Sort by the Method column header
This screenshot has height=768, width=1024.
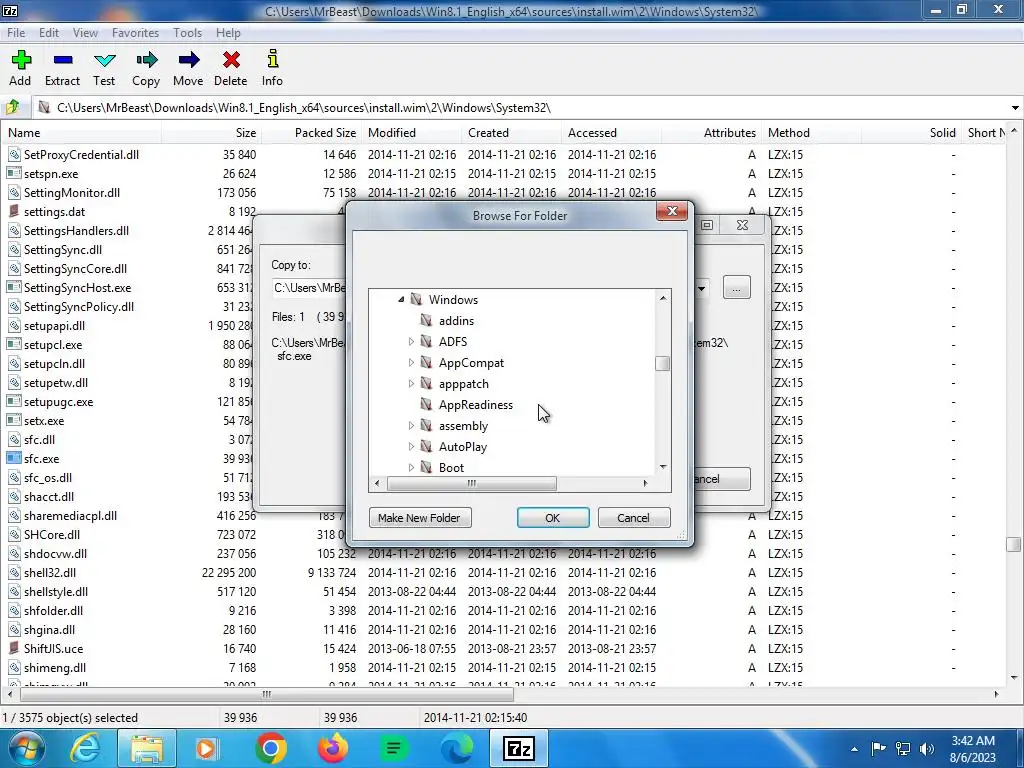(812, 133)
